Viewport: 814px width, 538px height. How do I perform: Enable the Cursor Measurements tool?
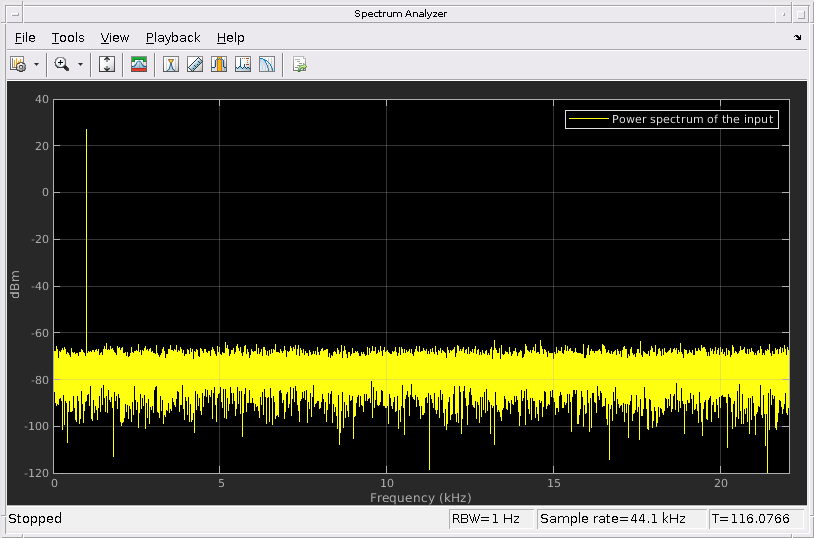[x=171, y=64]
